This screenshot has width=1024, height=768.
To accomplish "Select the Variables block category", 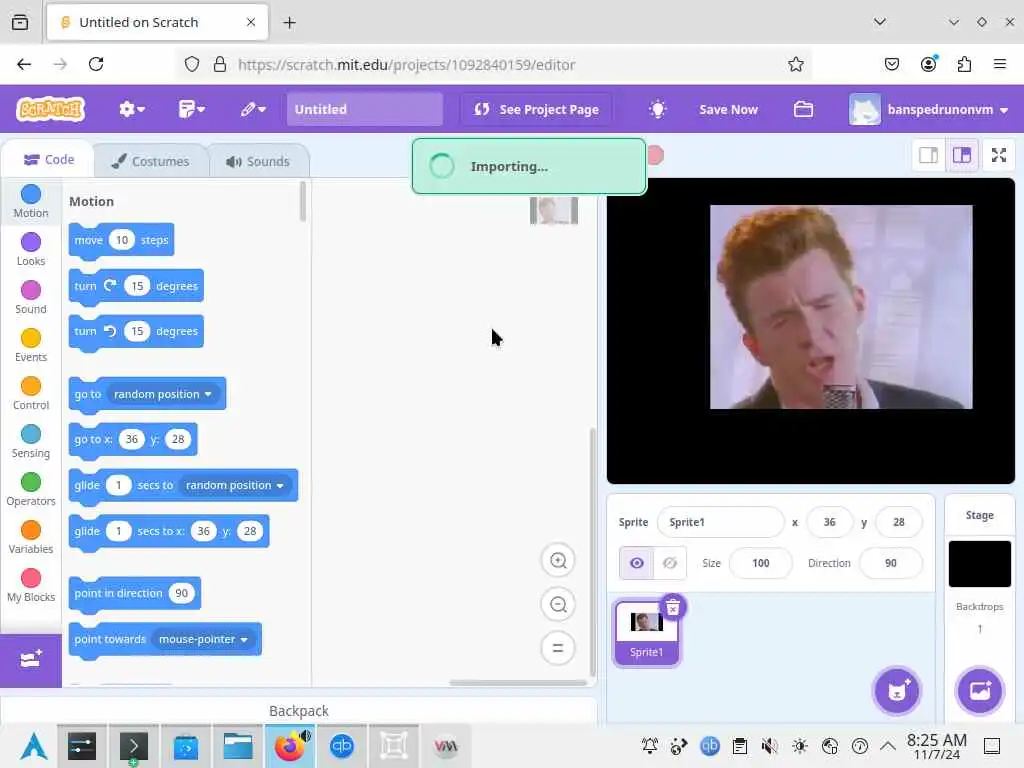I will (x=31, y=537).
